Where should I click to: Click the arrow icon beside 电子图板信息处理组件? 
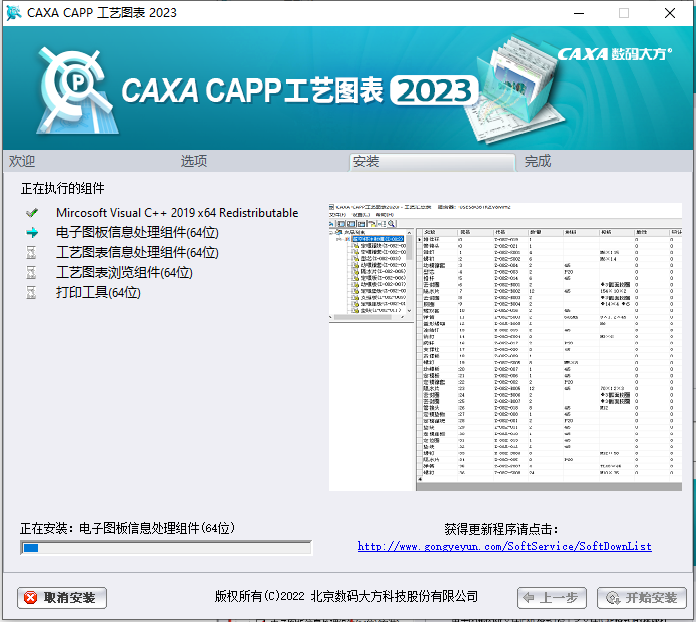pyautogui.click(x=32, y=233)
